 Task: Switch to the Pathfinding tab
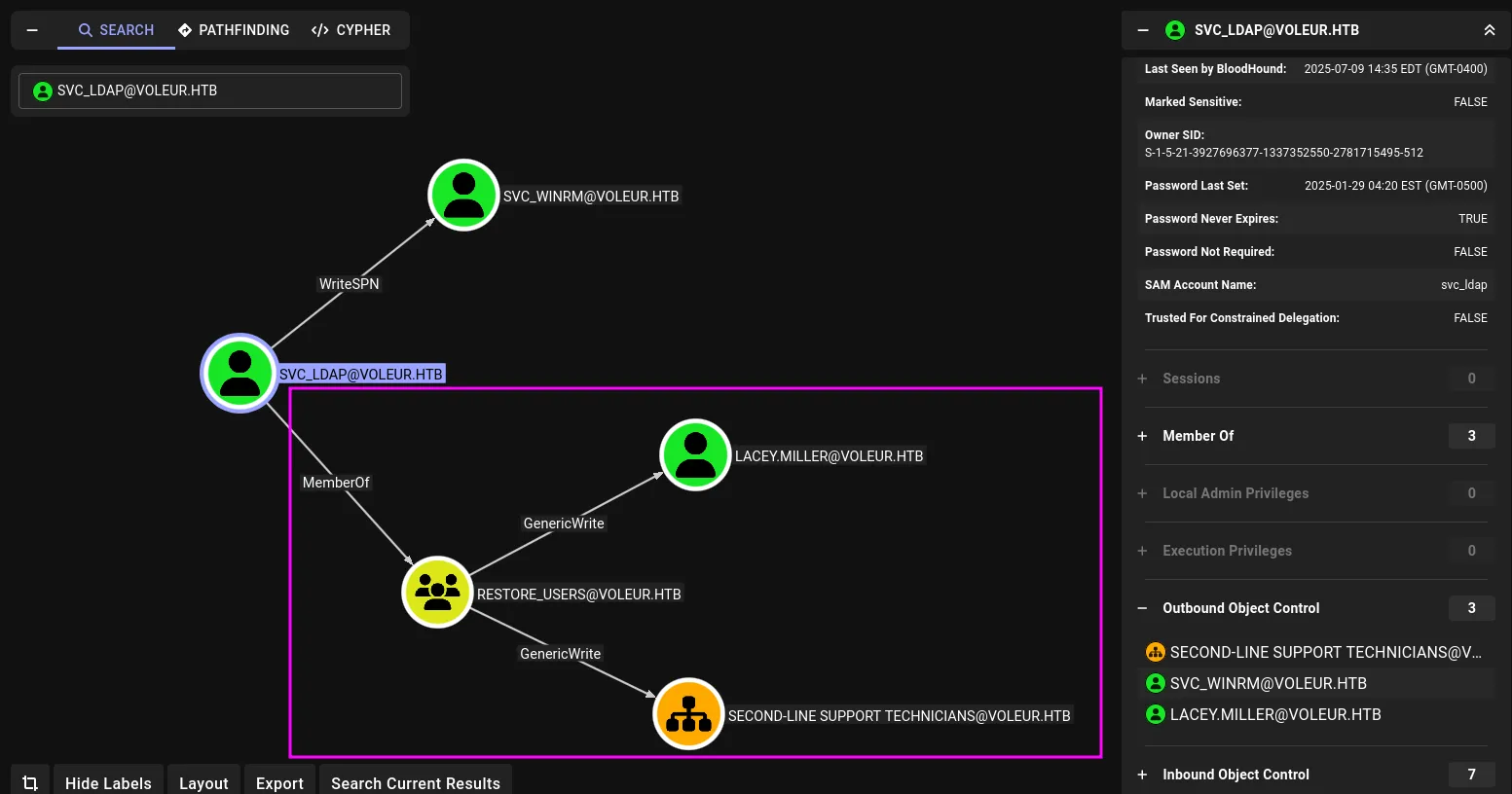234,30
